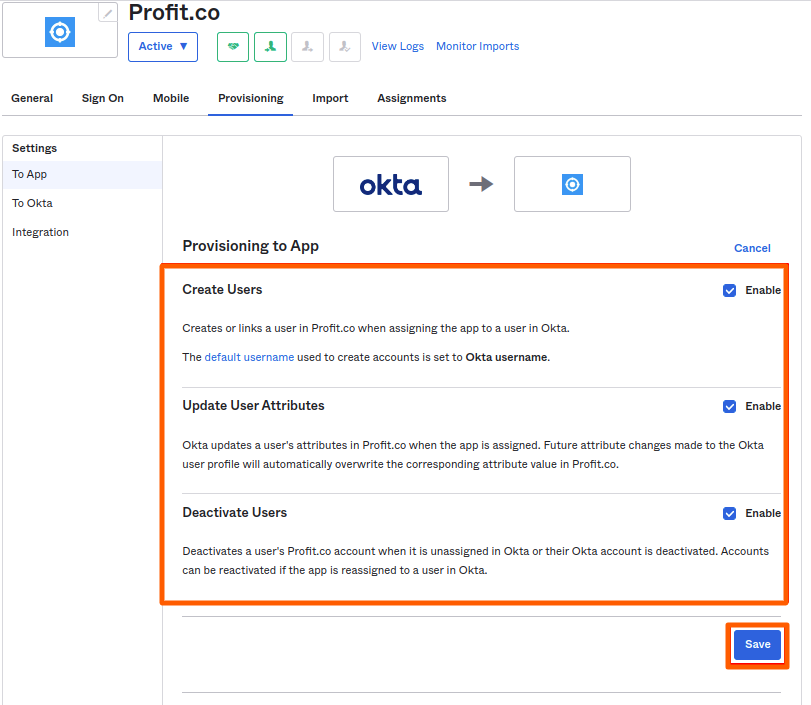Cancel editing Provisioning to App

point(752,248)
